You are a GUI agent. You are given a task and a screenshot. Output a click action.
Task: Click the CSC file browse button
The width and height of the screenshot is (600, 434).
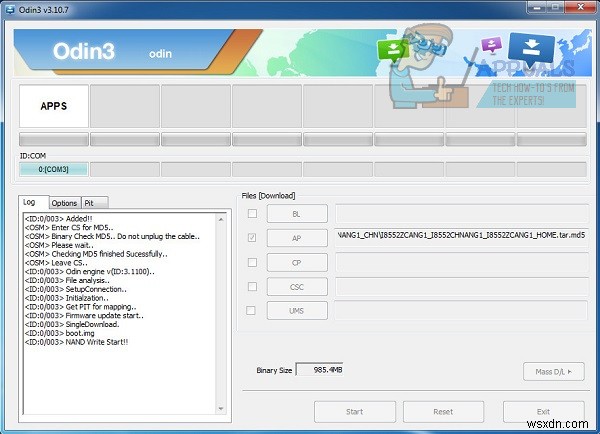coord(297,287)
